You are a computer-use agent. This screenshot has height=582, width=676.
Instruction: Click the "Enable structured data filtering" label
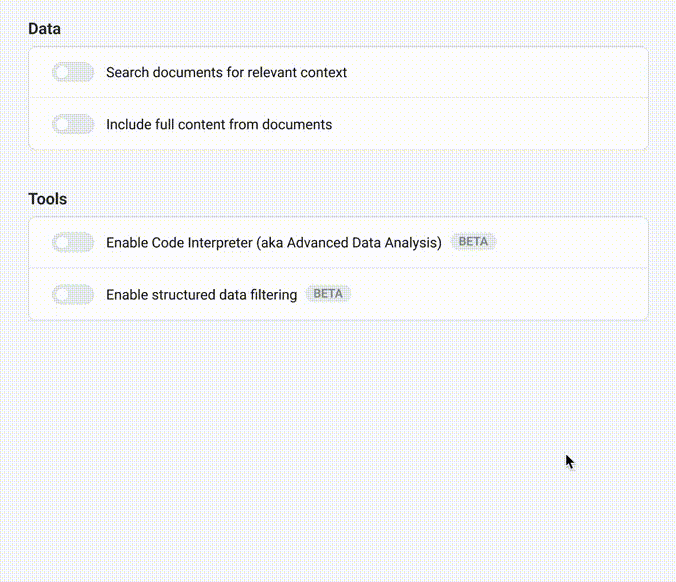(201, 294)
